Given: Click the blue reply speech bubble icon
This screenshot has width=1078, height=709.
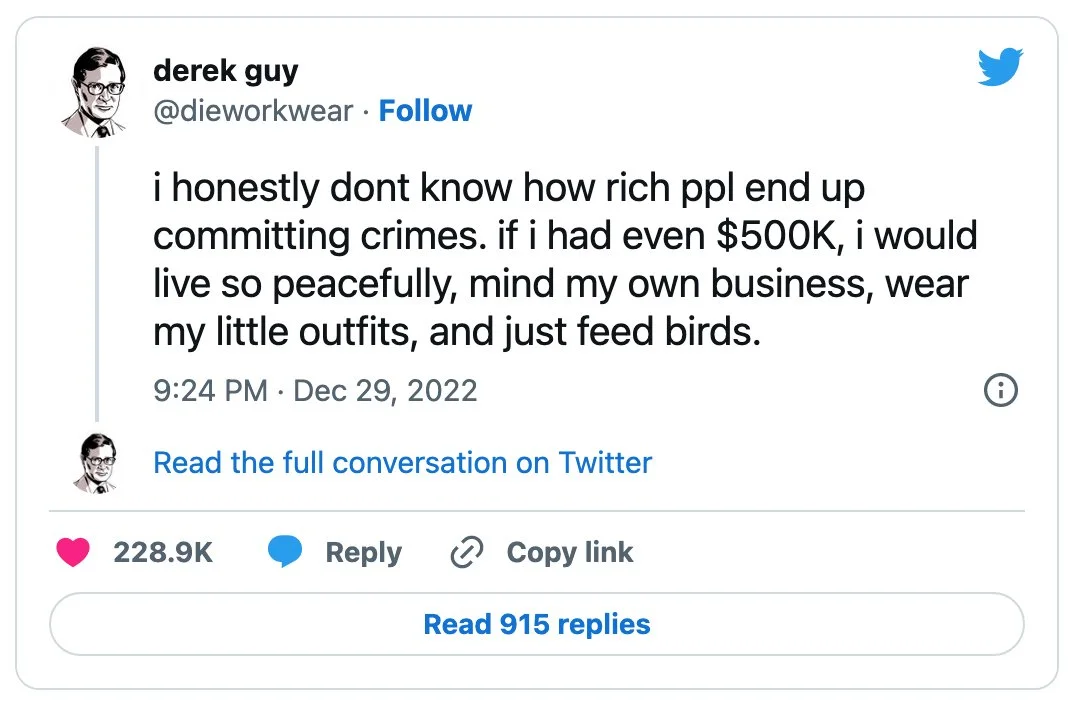Looking at the screenshot, I should pos(285,552).
